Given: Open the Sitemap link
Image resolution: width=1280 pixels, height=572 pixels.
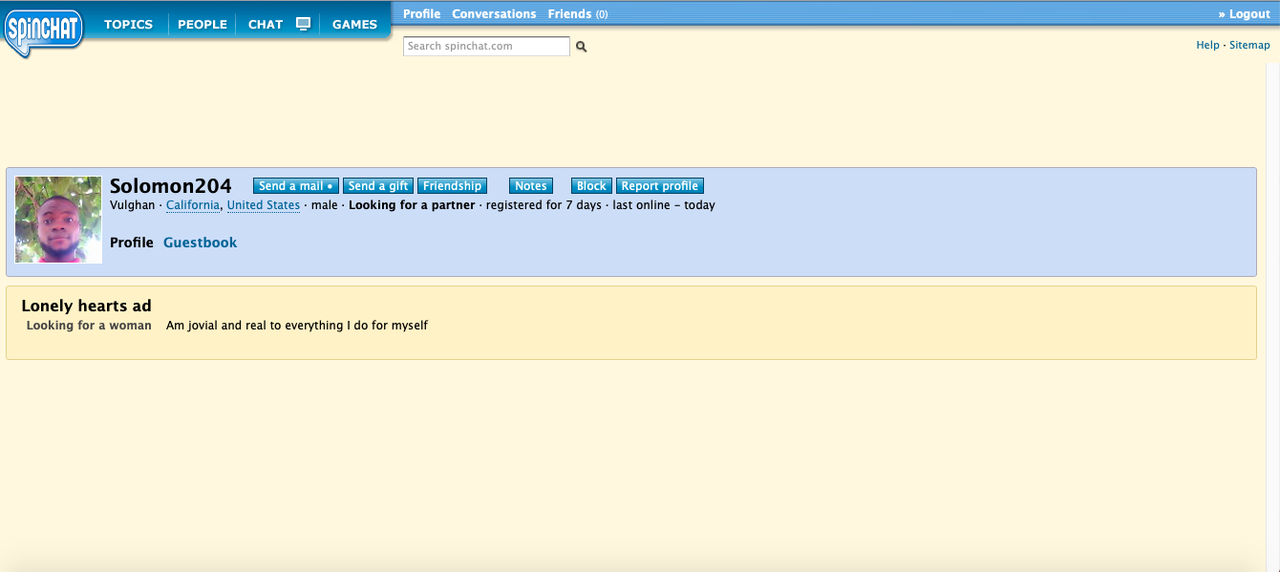Looking at the screenshot, I should point(1249,45).
